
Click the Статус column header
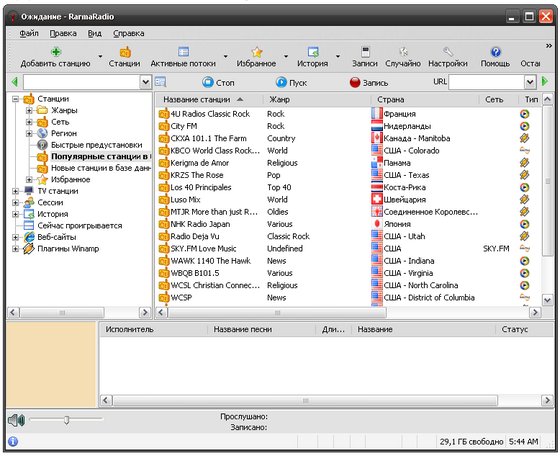(525, 329)
